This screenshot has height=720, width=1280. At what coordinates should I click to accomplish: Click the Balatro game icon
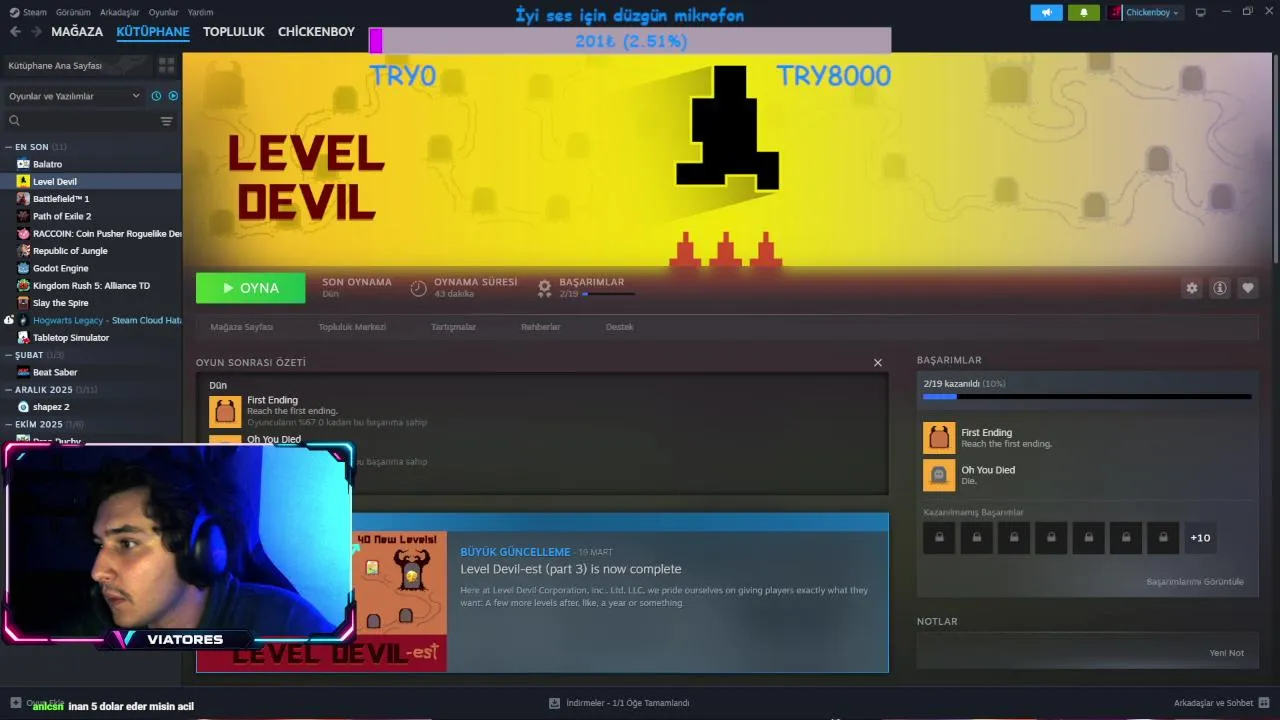(x=23, y=164)
